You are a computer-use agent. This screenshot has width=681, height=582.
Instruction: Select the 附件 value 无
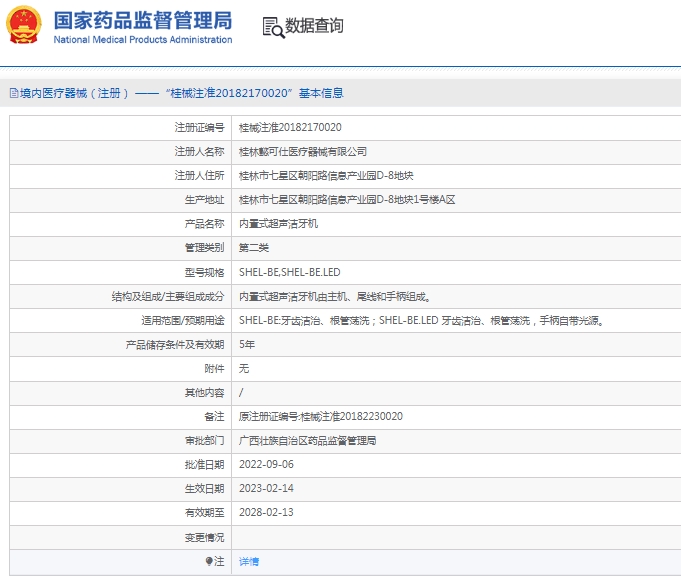point(244,369)
